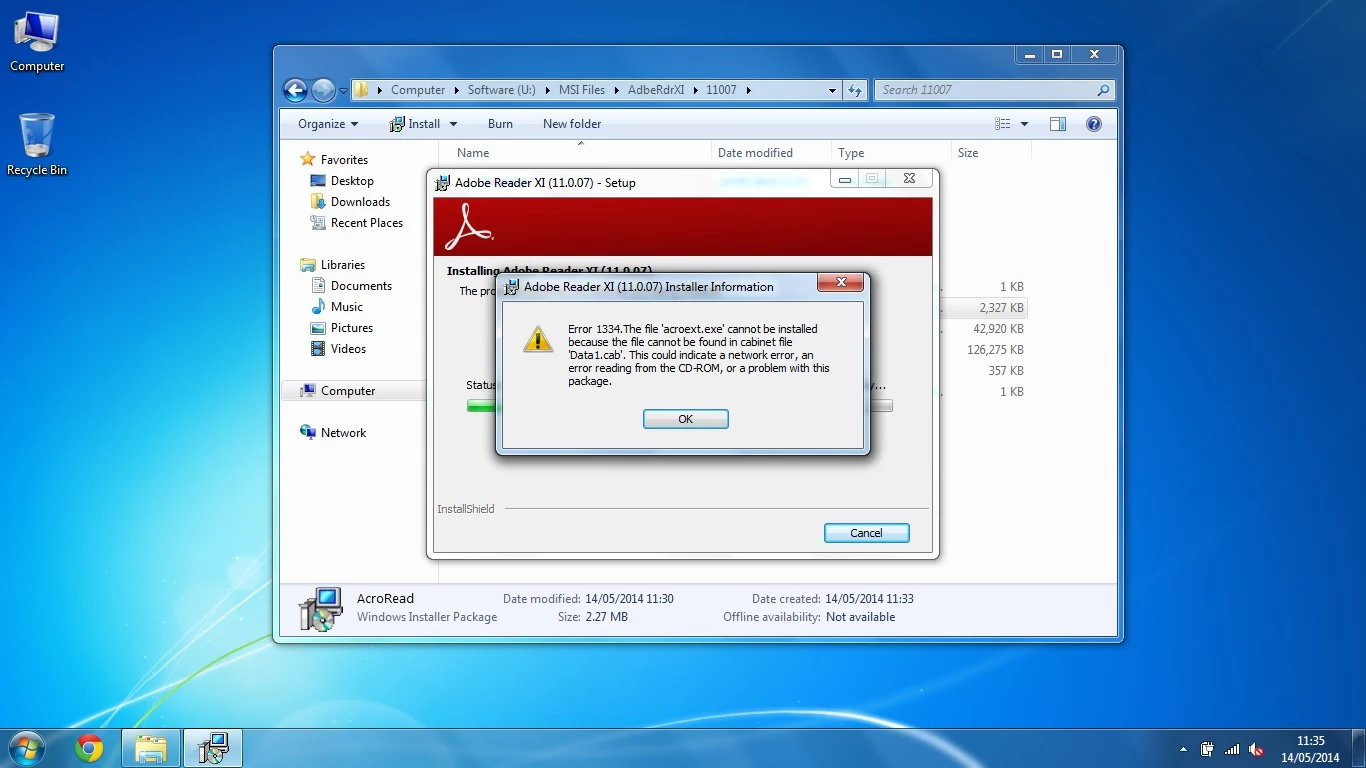Open the Windows Start menu
Image resolution: width=1366 pixels, height=768 pixels.
[x=27, y=748]
